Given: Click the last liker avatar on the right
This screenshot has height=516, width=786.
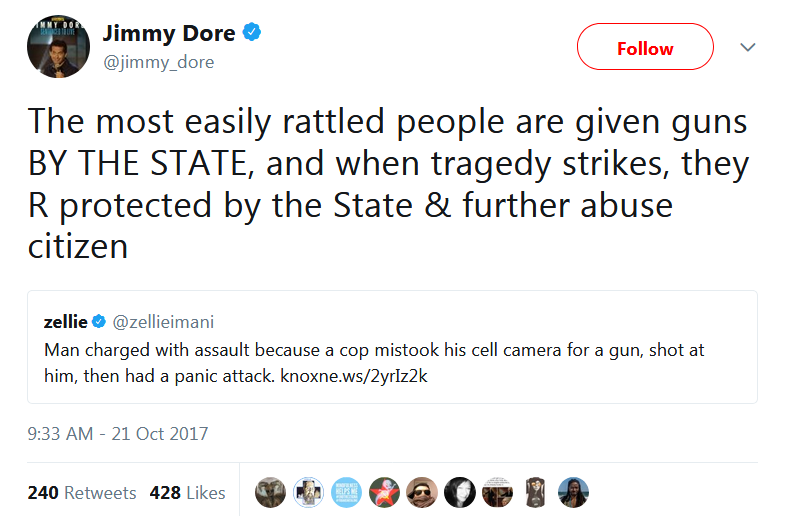Looking at the screenshot, I should [x=573, y=492].
